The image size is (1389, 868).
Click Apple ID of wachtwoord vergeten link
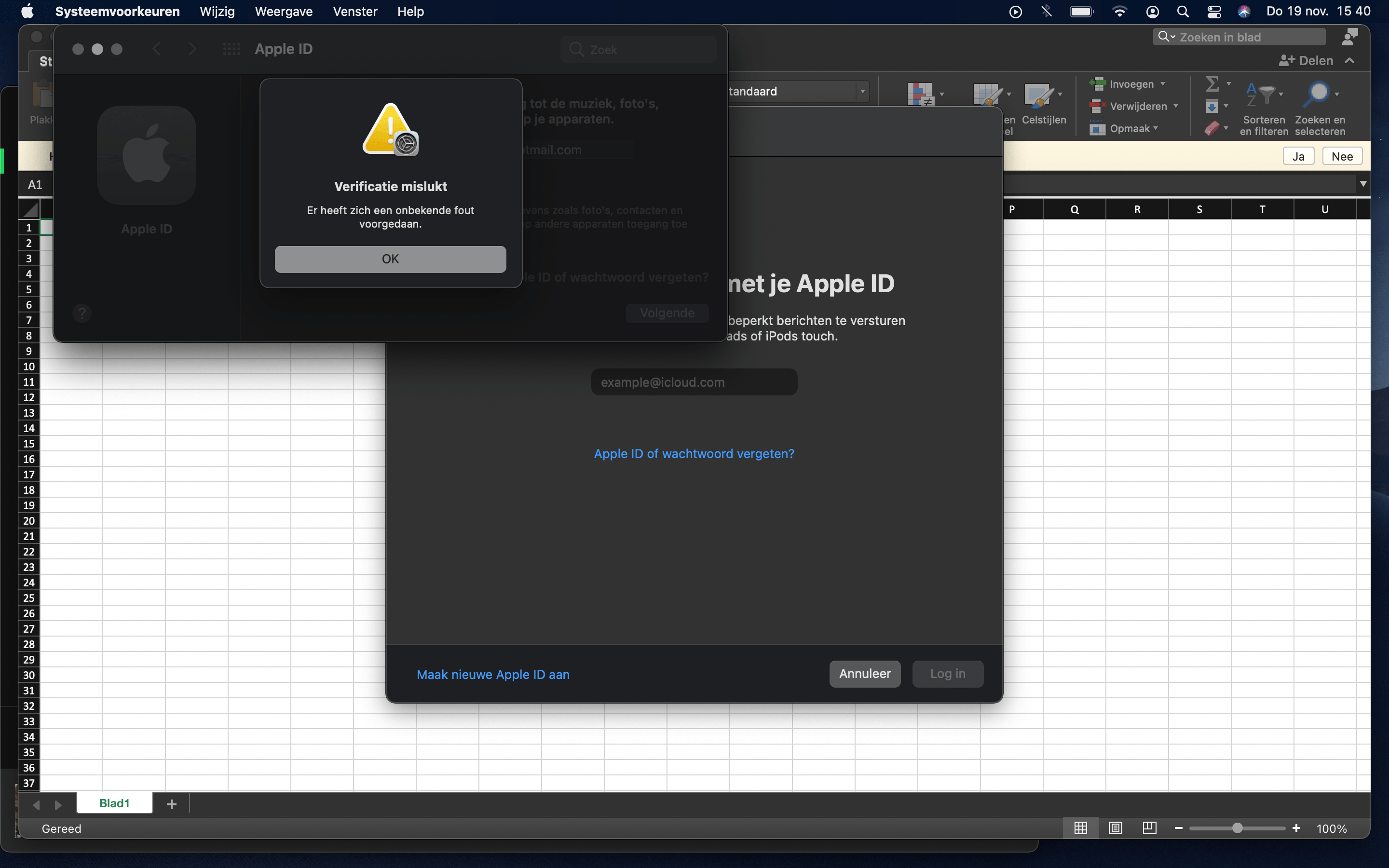click(x=694, y=453)
